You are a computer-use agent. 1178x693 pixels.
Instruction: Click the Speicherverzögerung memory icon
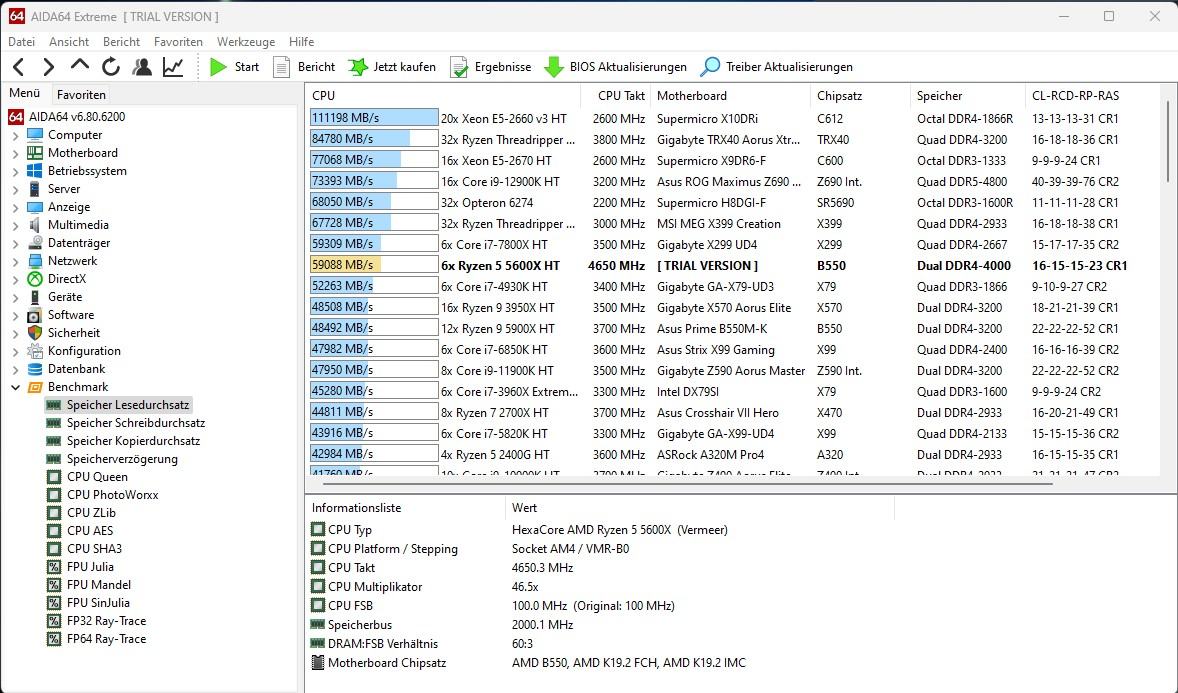coord(53,458)
